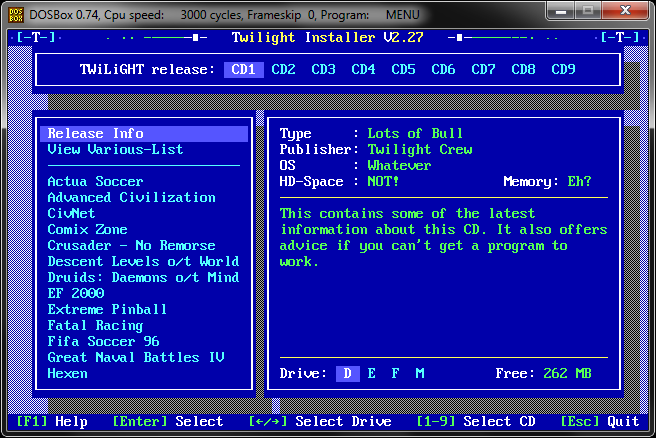The image size is (656, 438).
Task: Pick Descent Levels o/t World
Action: 143,261
